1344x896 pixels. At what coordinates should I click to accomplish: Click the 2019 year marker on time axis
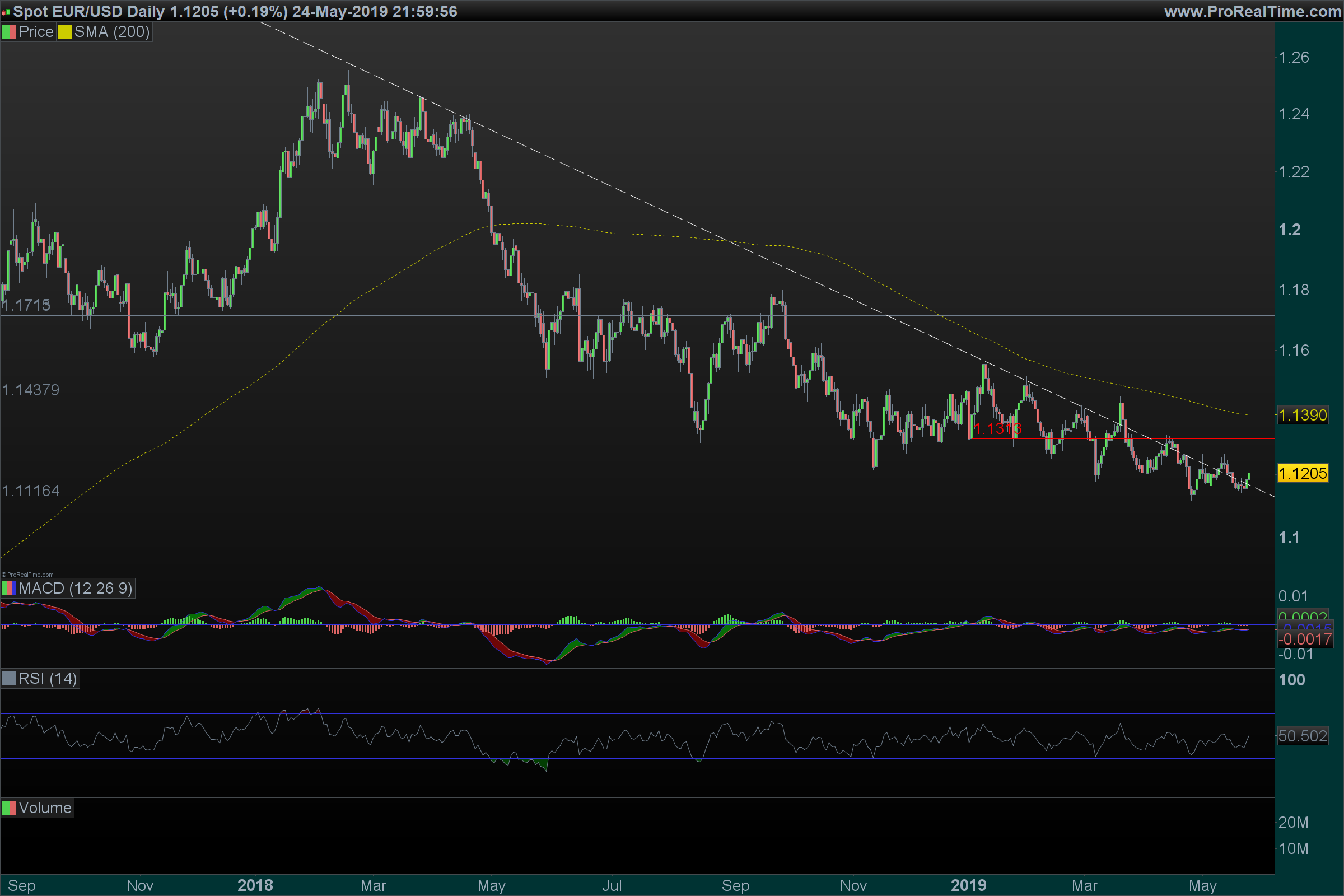tap(968, 886)
